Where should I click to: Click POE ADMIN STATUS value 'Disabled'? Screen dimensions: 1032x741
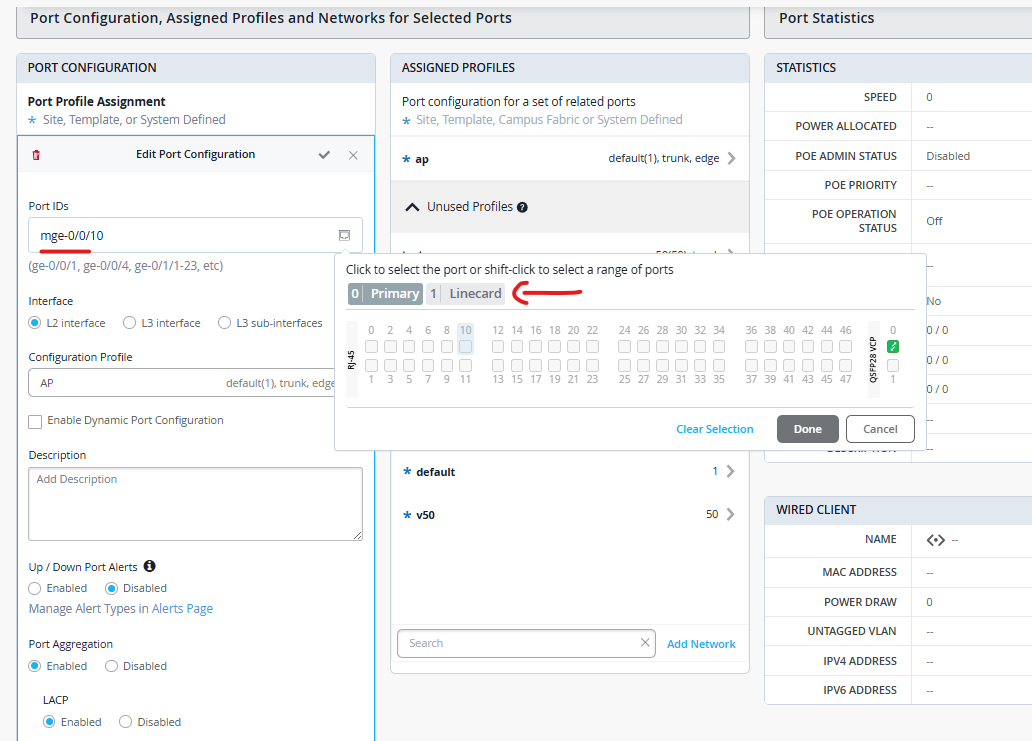(x=948, y=156)
